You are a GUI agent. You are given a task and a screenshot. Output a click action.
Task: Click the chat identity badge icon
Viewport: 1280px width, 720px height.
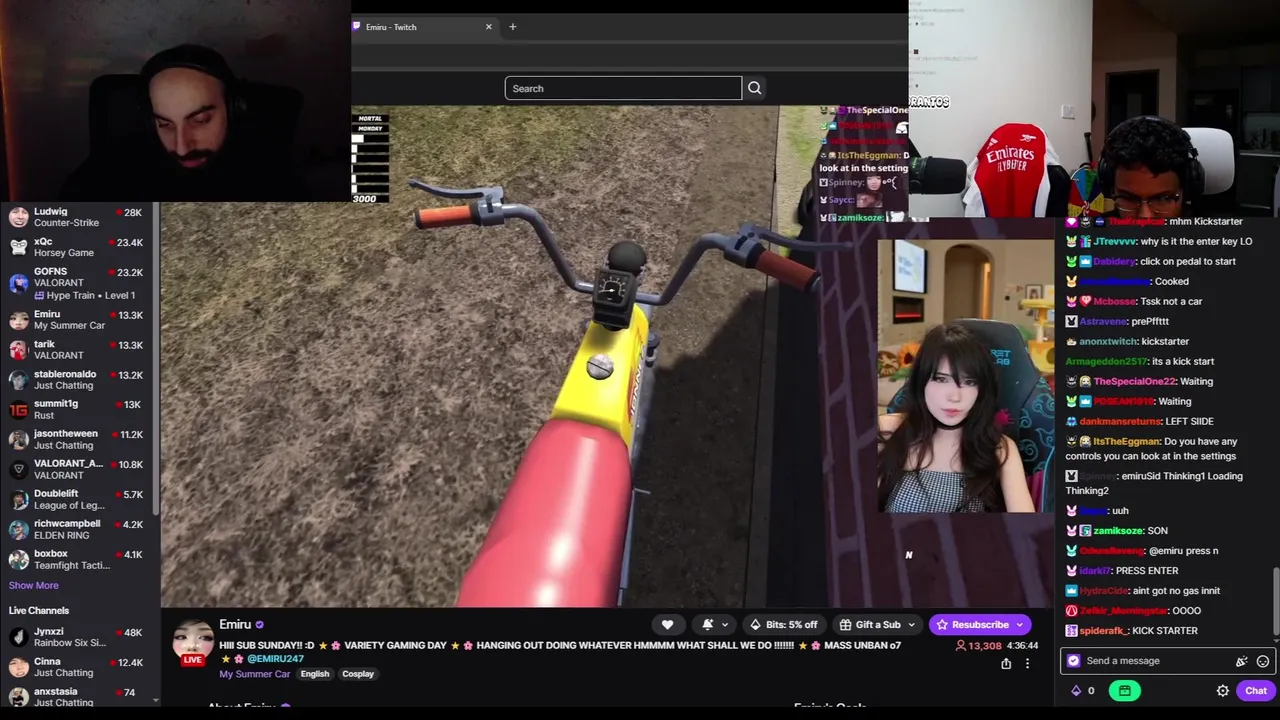[1074, 661]
